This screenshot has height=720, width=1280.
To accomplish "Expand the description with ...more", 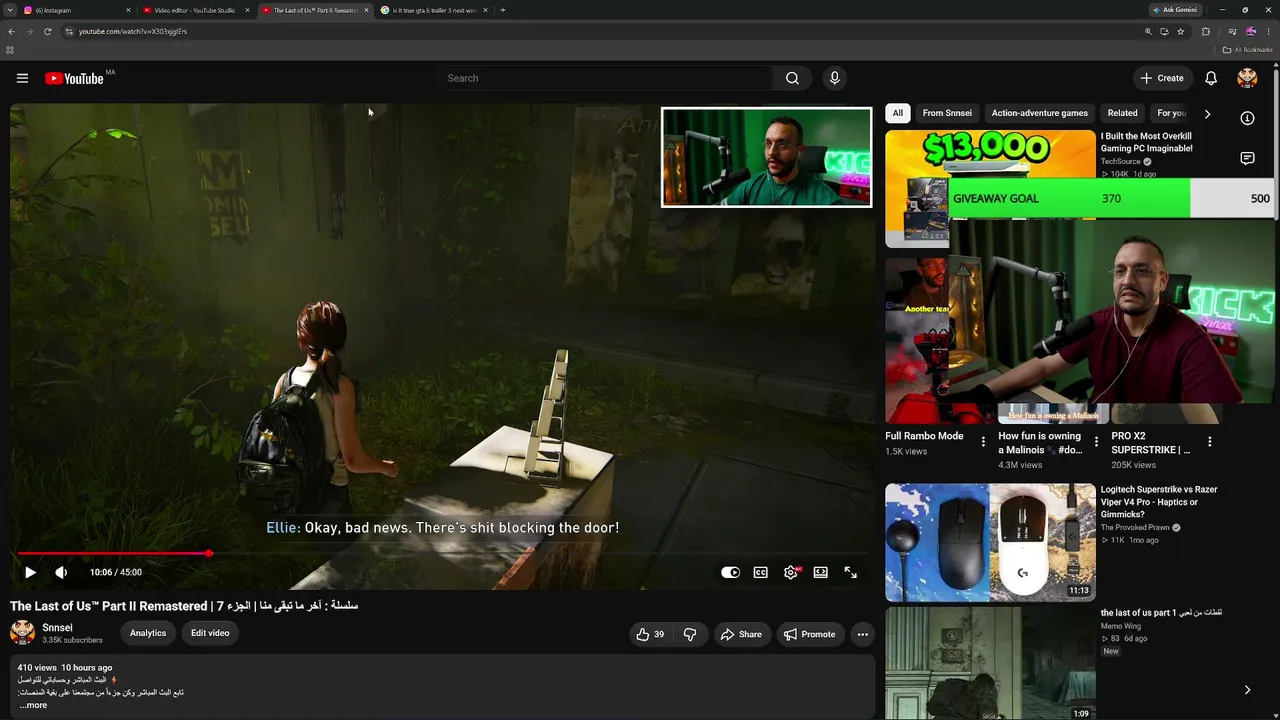I will pos(33,705).
